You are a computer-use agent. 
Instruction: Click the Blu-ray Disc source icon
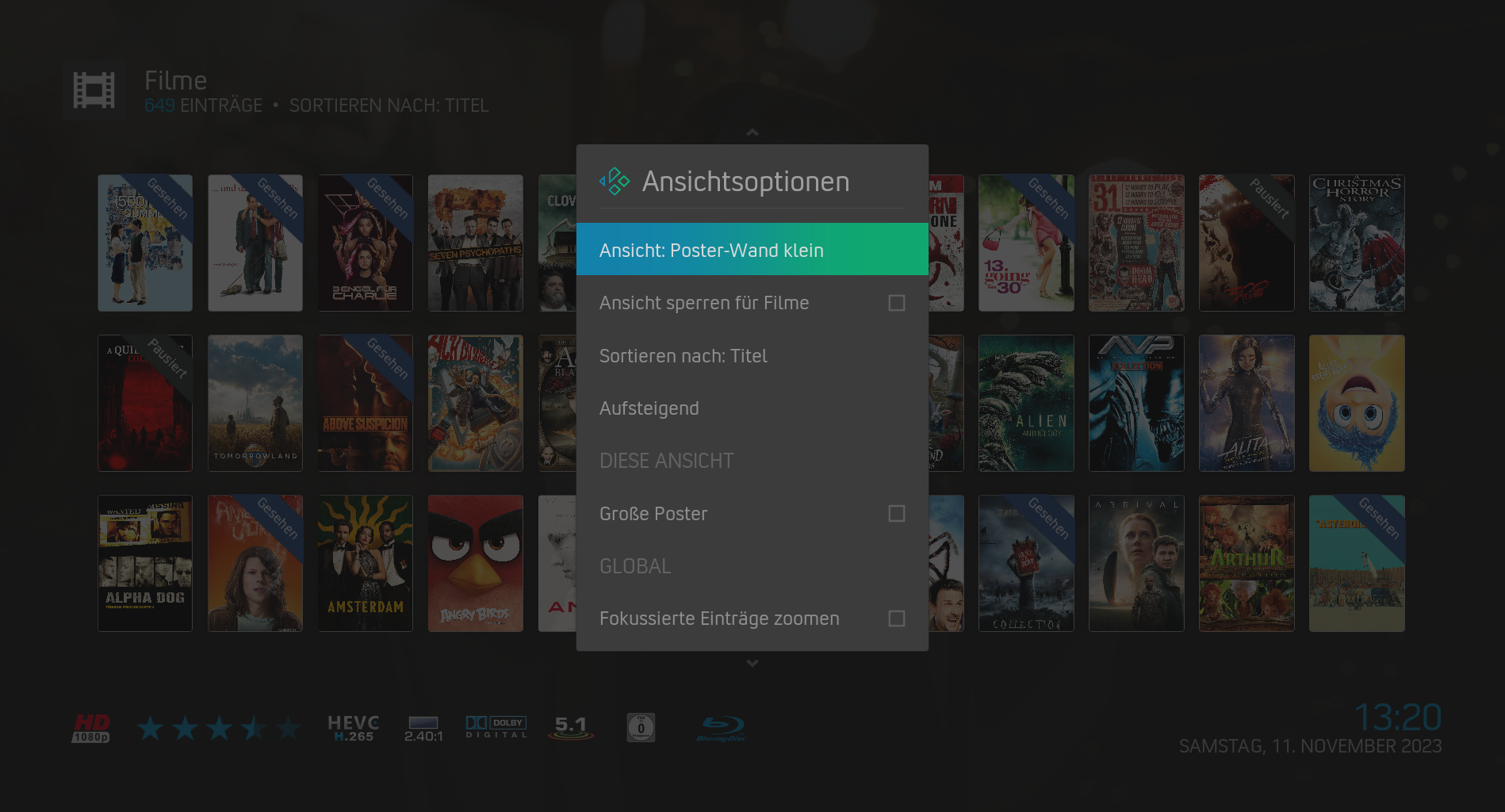click(722, 728)
